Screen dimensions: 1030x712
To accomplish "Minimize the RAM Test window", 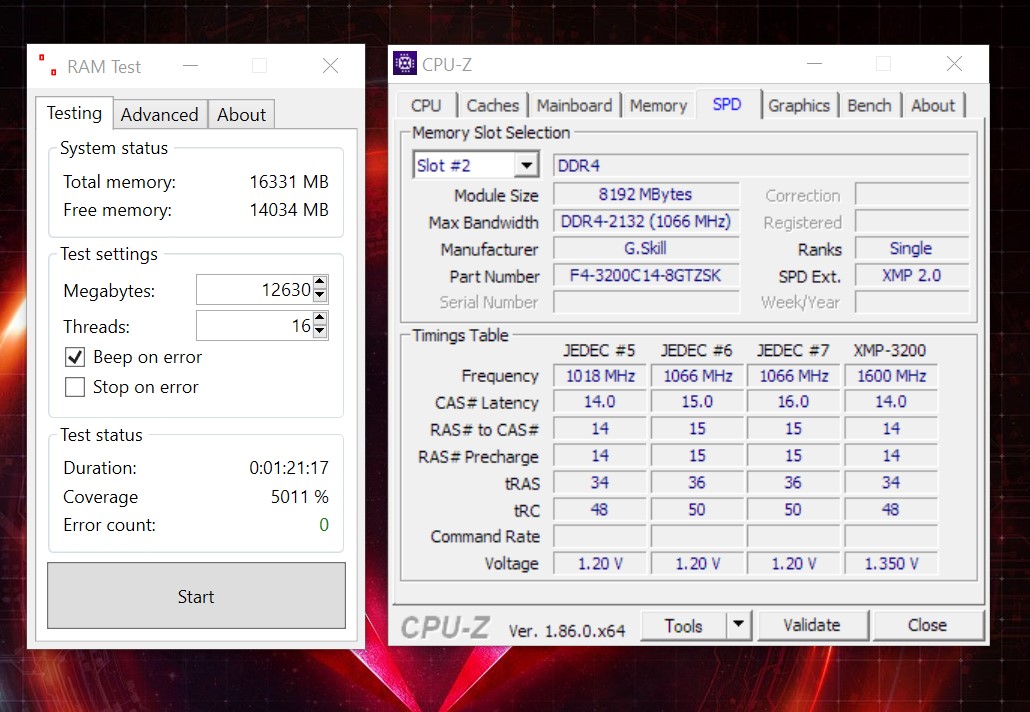I will coord(190,66).
